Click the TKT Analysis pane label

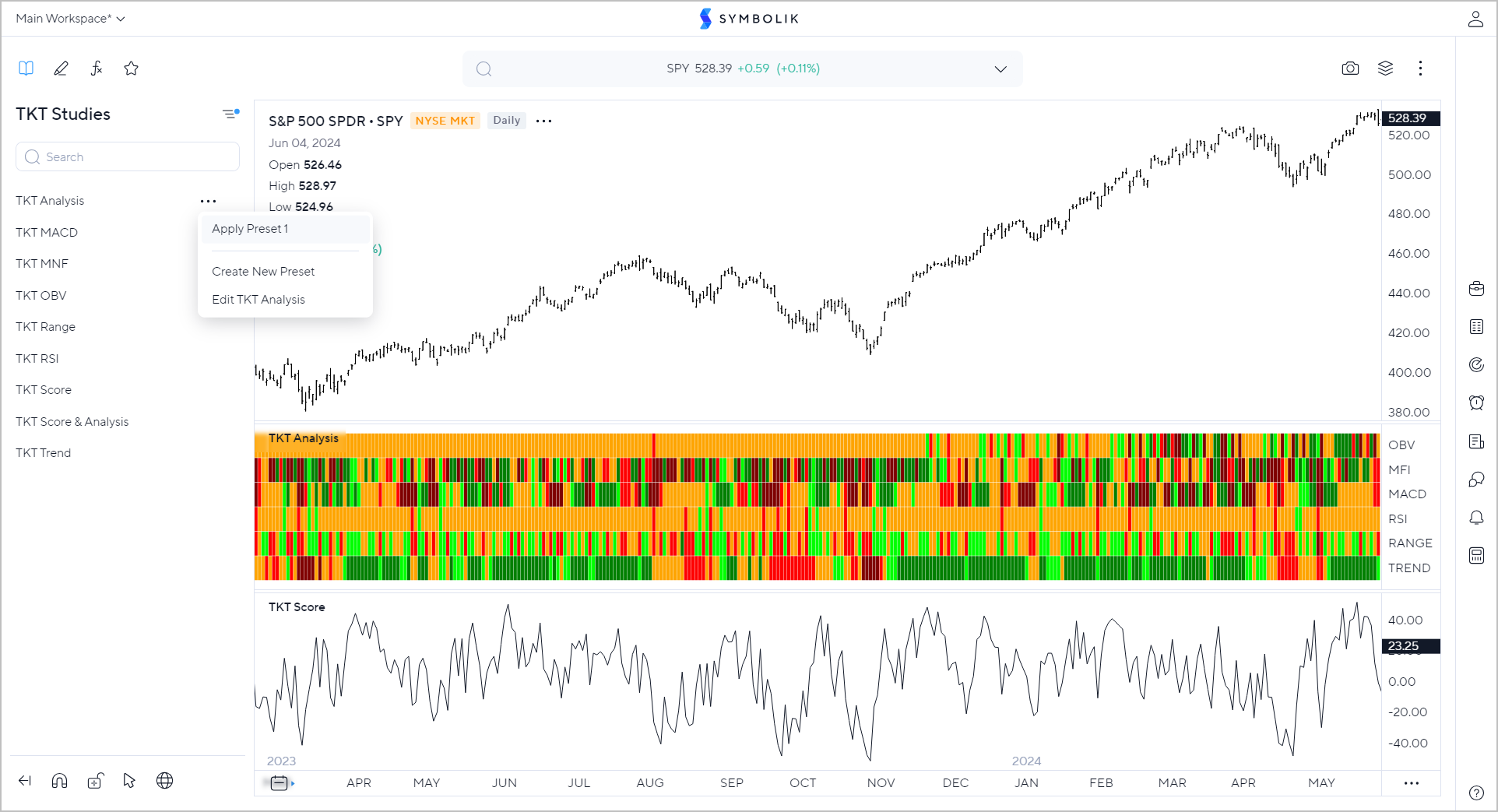(304, 438)
